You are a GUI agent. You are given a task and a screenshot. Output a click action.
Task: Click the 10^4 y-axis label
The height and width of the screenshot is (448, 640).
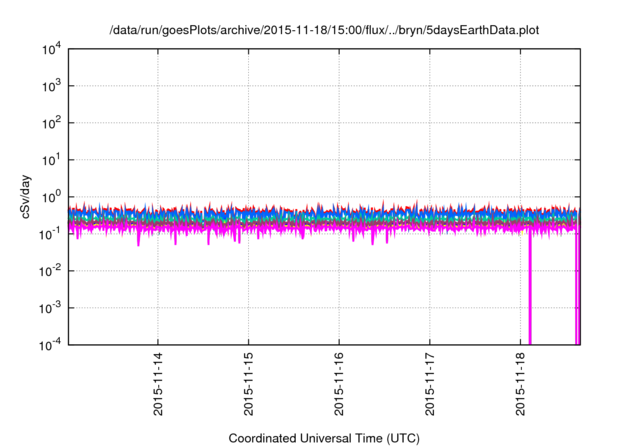[52, 49]
